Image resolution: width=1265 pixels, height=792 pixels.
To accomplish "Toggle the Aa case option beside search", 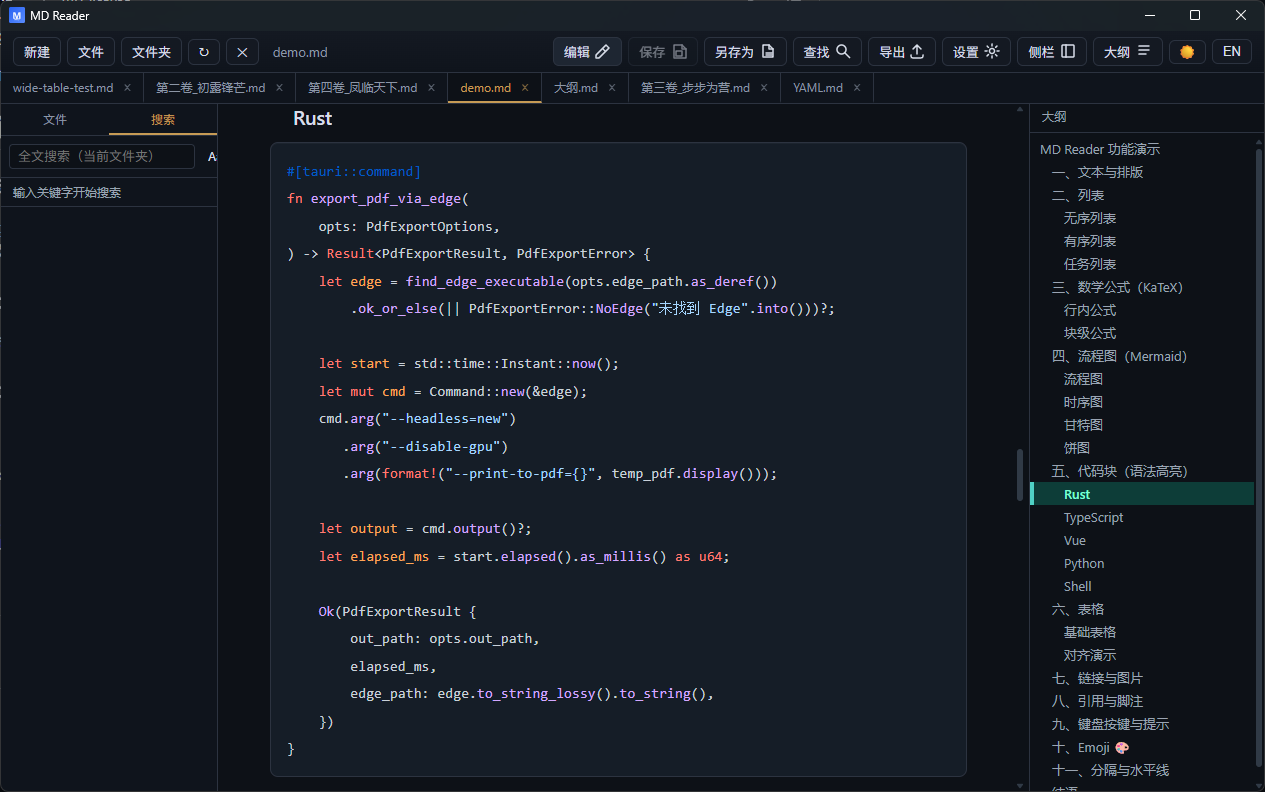I will click(x=212, y=156).
